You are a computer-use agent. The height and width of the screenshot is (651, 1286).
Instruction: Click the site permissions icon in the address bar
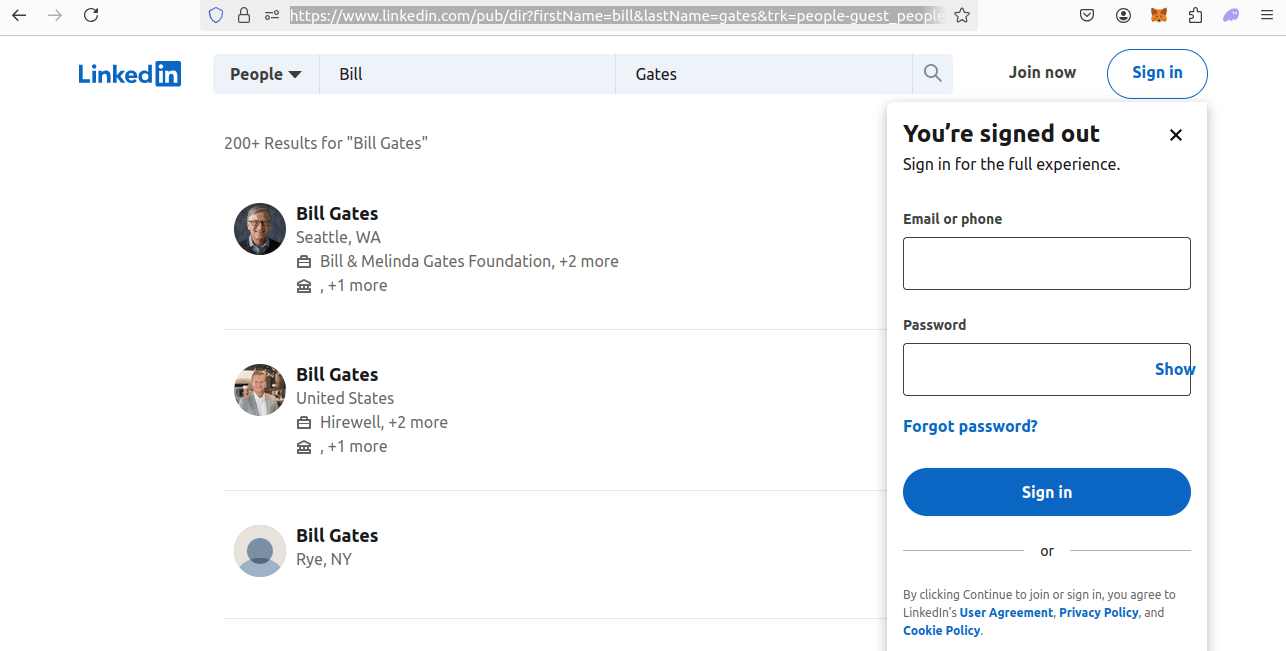(272, 15)
